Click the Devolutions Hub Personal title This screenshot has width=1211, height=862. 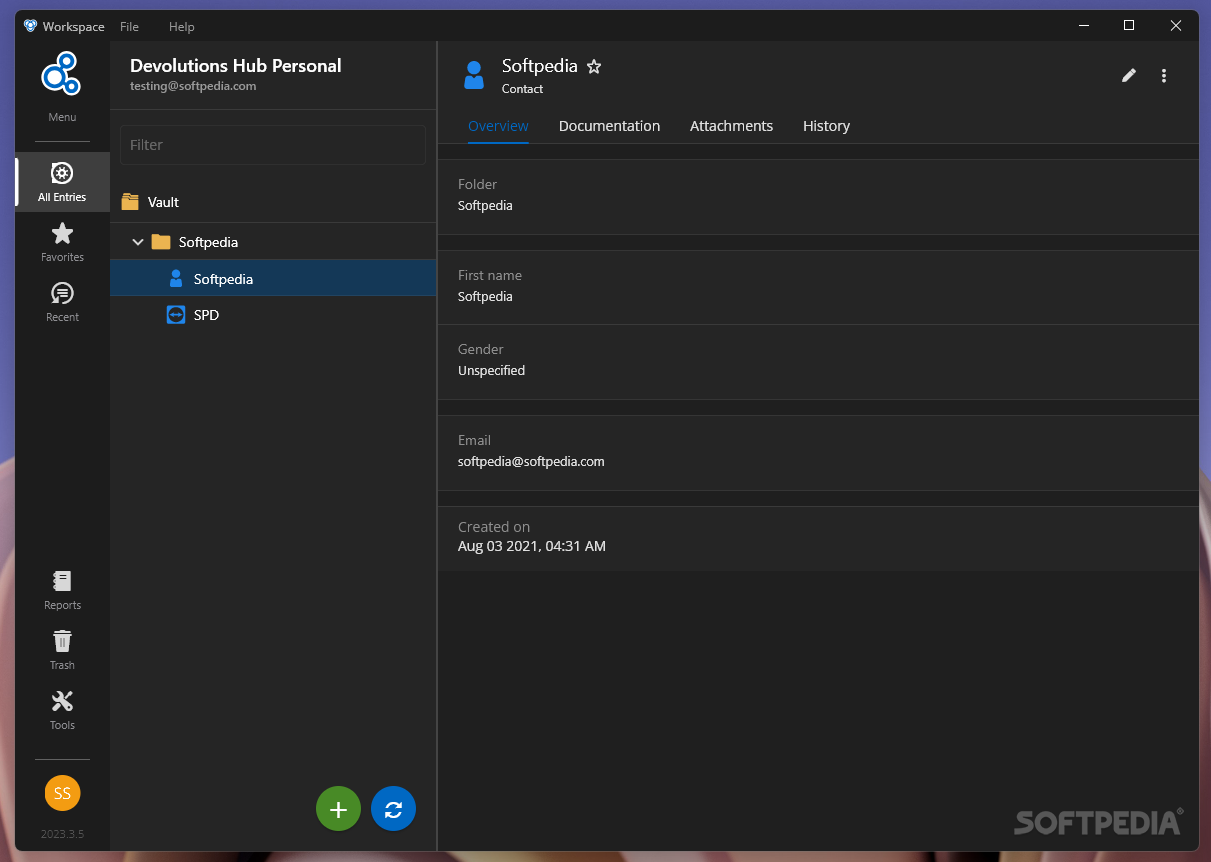coord(236,66)
